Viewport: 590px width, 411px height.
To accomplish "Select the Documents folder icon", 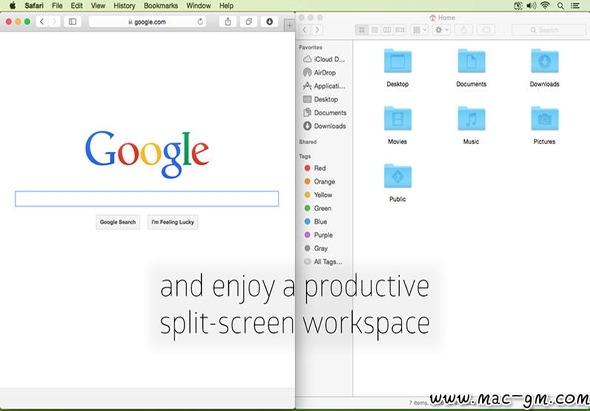I will coord(471,61).
